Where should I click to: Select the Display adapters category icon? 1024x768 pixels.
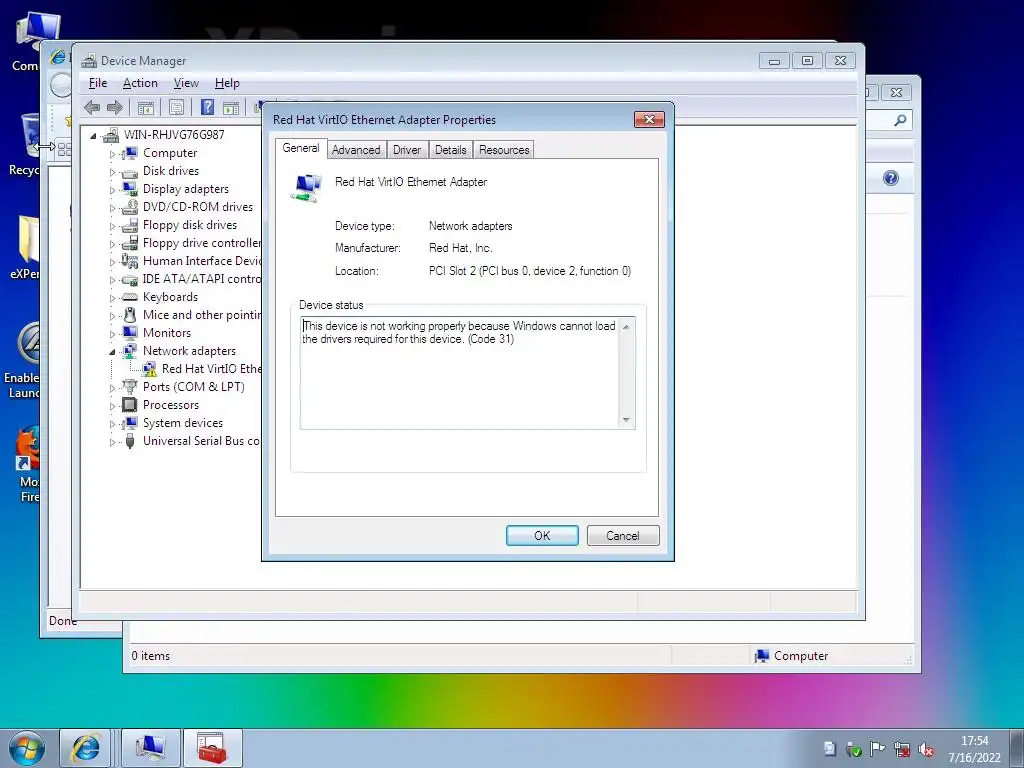click(130, 189)
